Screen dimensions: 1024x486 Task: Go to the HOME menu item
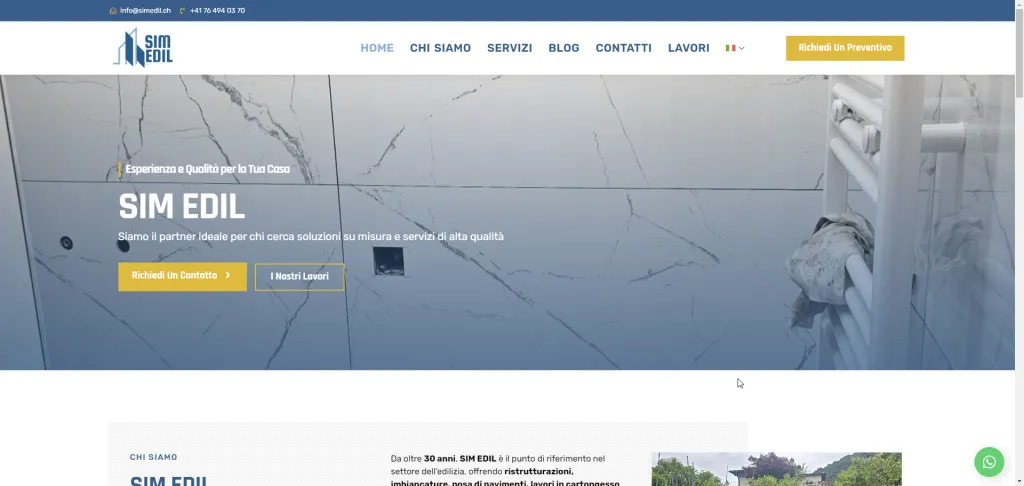tap(377, 48)
